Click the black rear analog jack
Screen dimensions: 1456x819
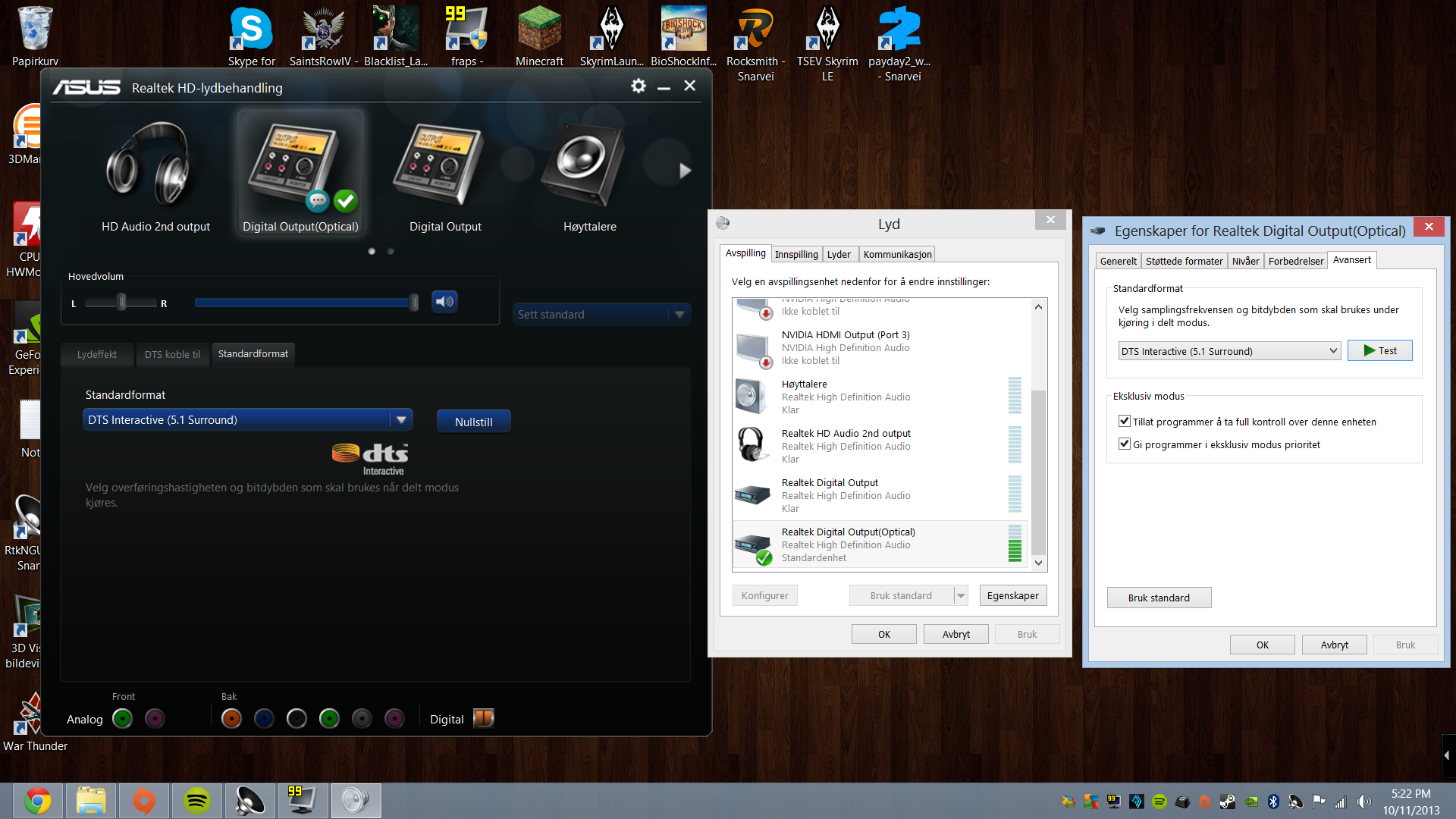(x=297, y=718)
